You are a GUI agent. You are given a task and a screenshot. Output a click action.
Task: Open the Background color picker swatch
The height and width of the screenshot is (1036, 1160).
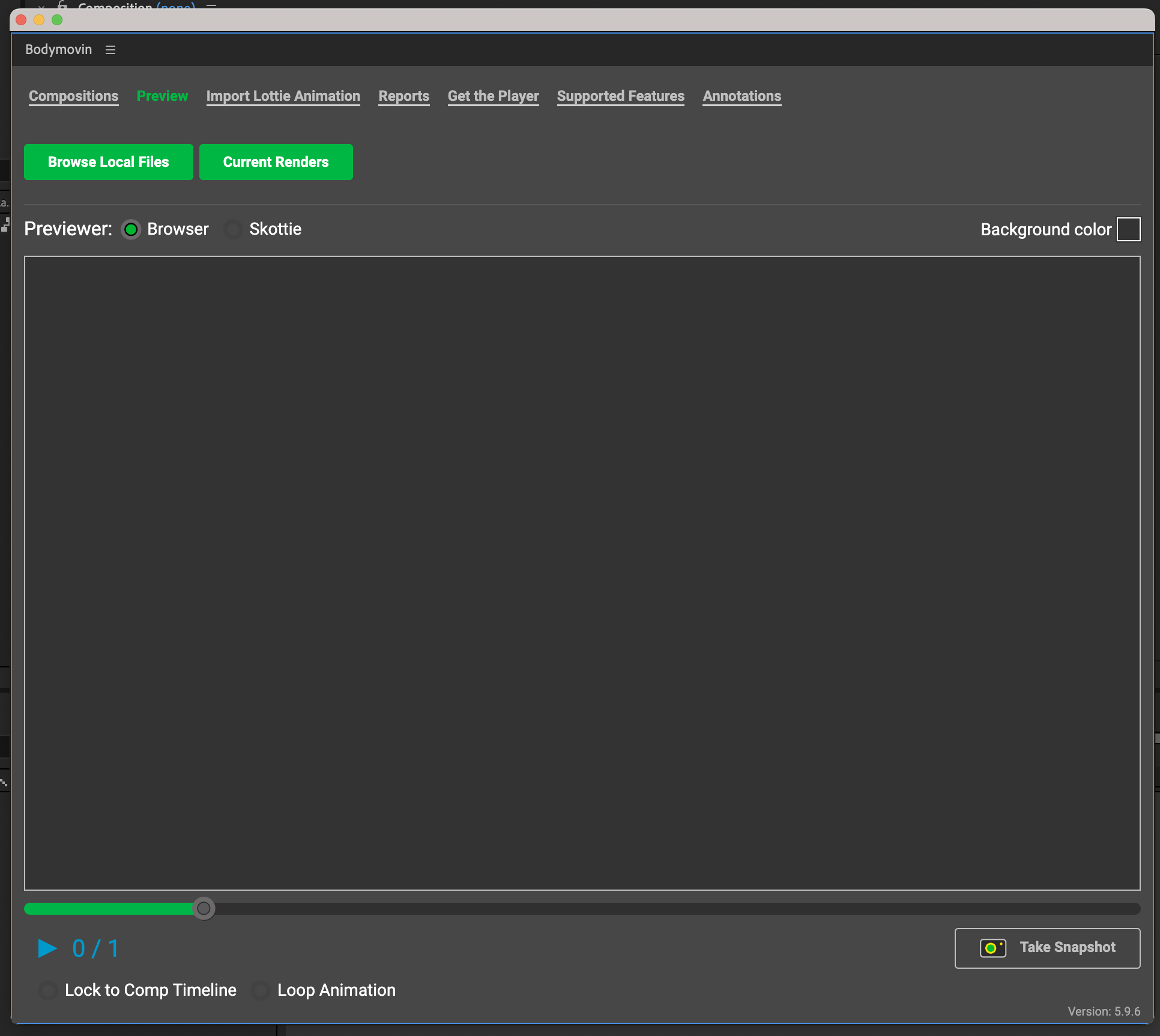tap(1128, 229)
